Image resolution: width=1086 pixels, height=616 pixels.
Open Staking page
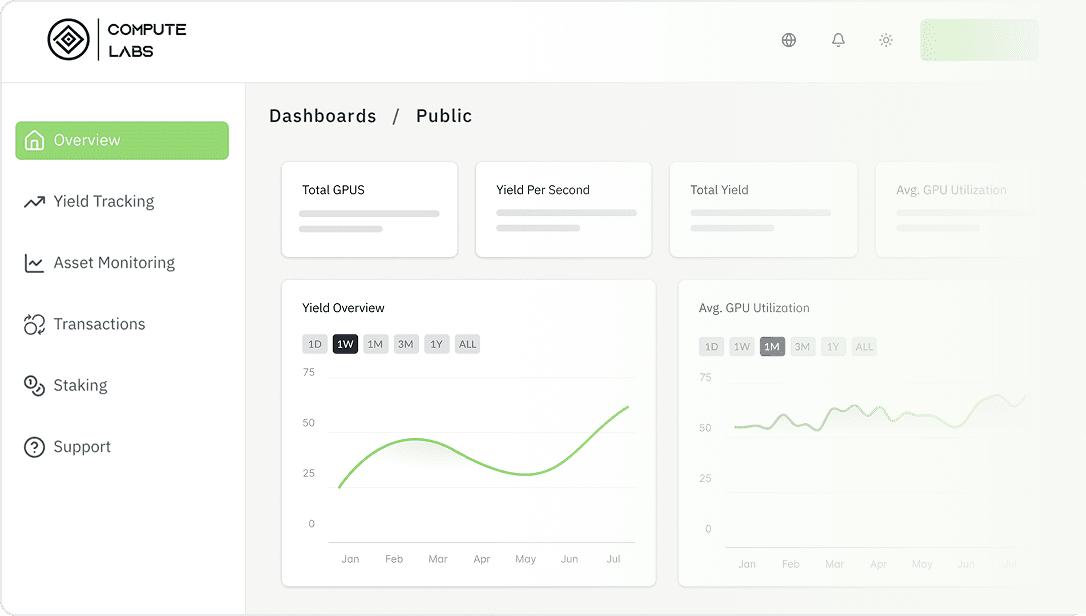click(x=80, y=385)
